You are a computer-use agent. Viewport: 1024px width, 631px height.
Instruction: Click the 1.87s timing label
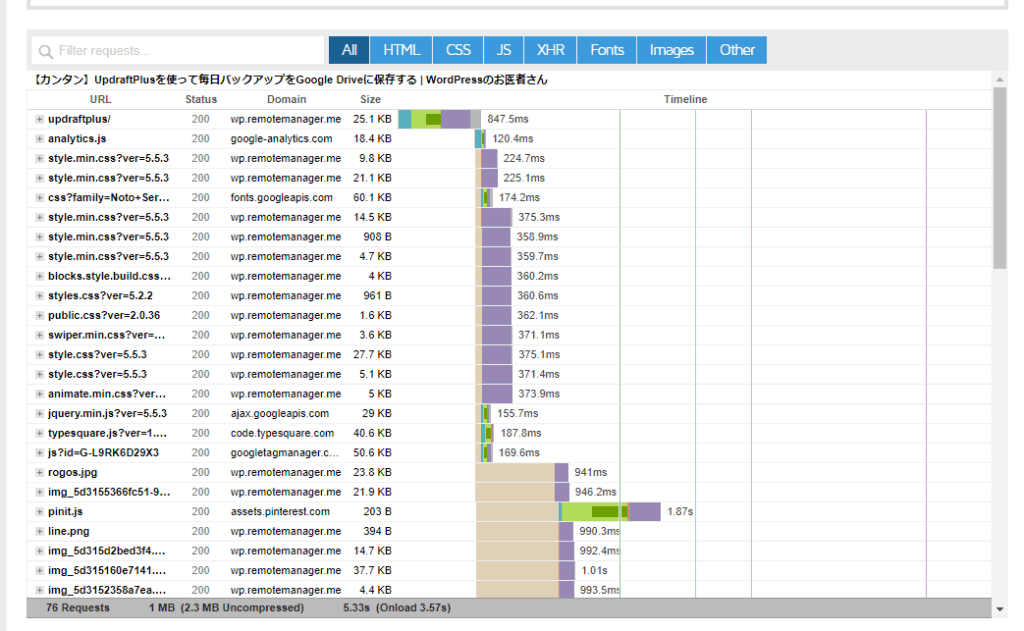680,511
